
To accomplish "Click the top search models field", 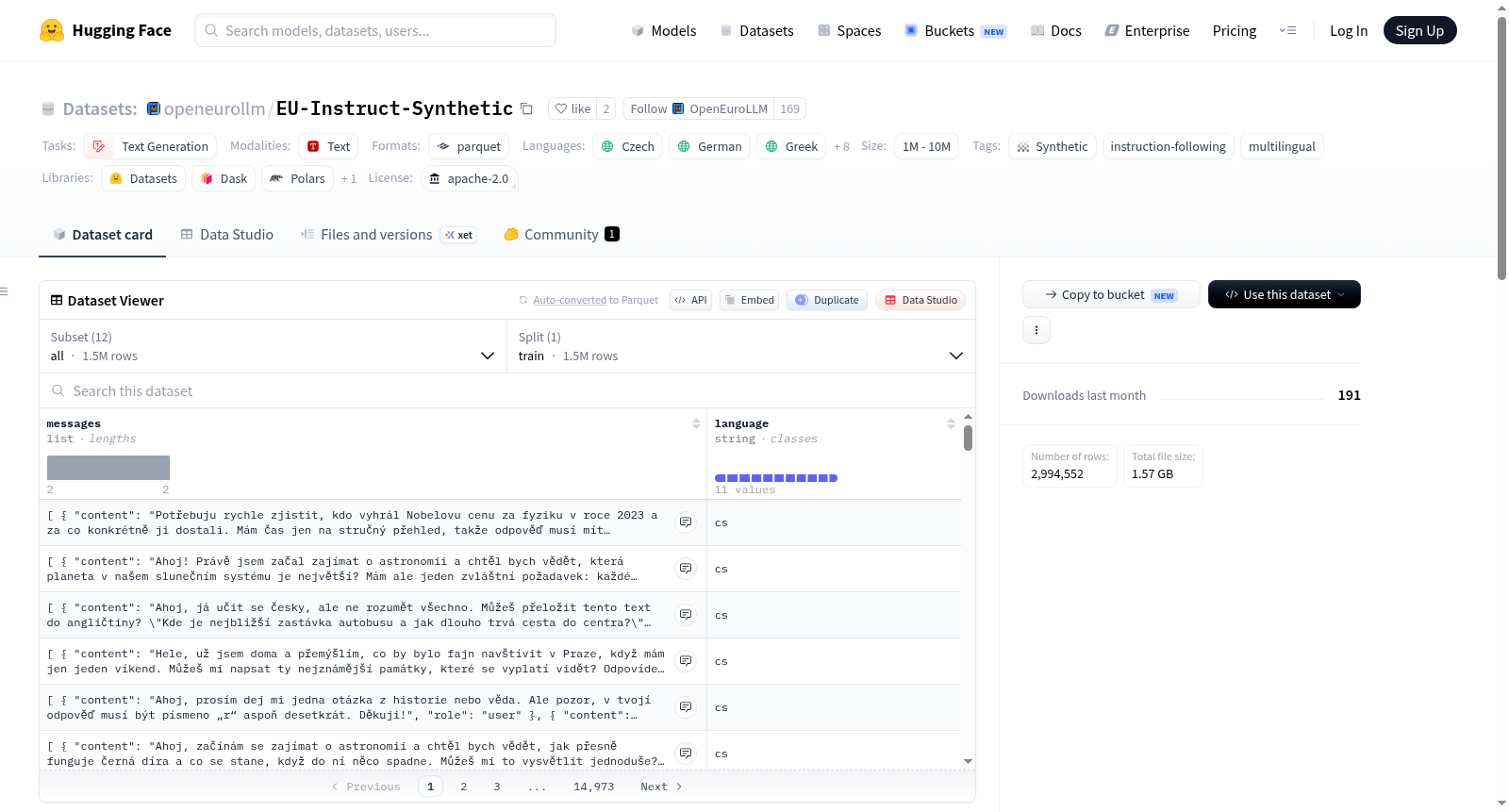I will tap(375, 30).
